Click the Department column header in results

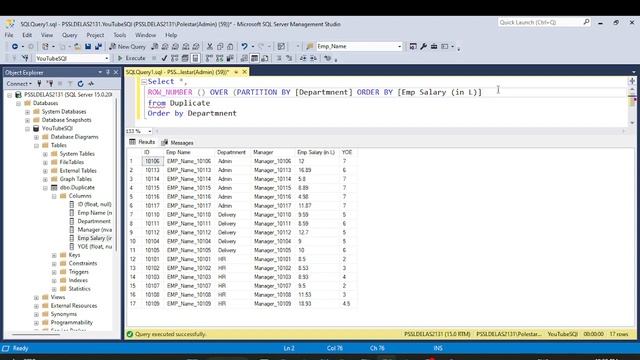(231, 152)
